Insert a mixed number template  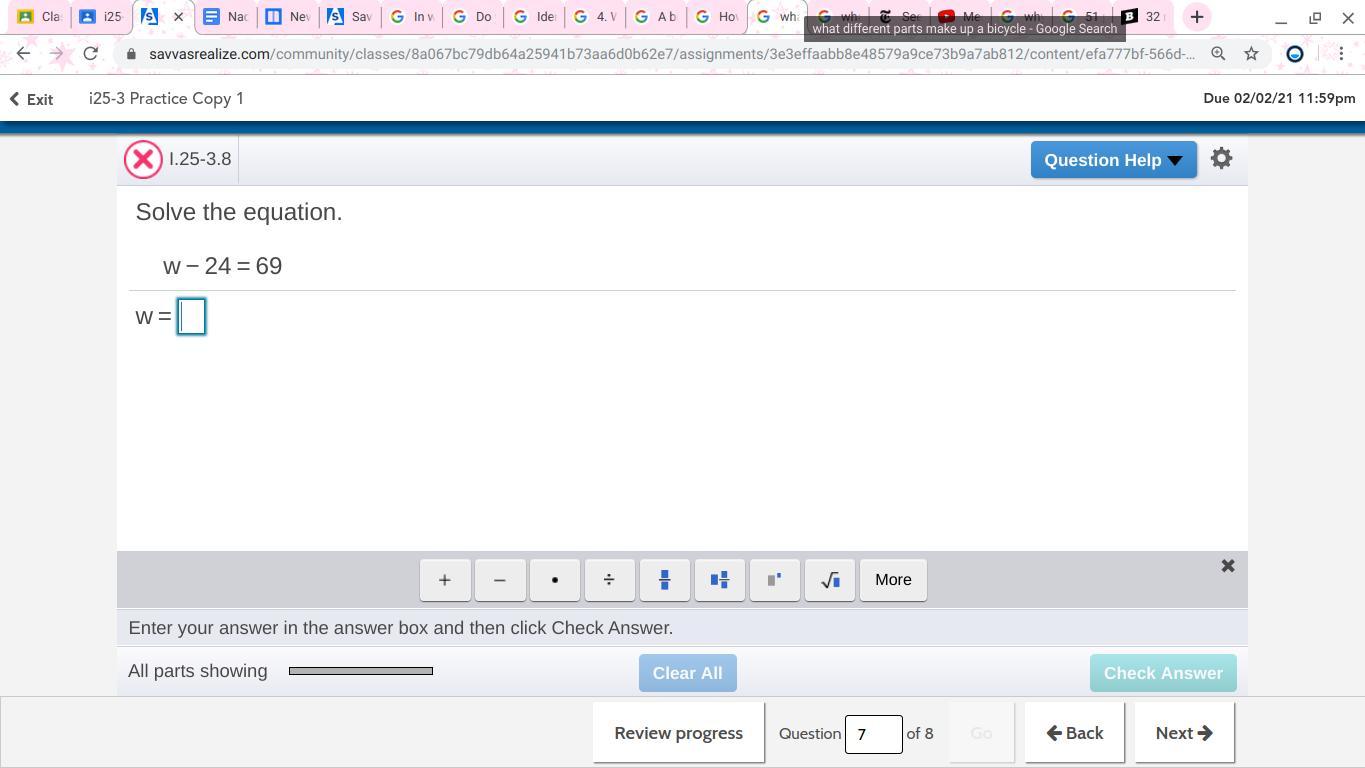coord(719,580)
